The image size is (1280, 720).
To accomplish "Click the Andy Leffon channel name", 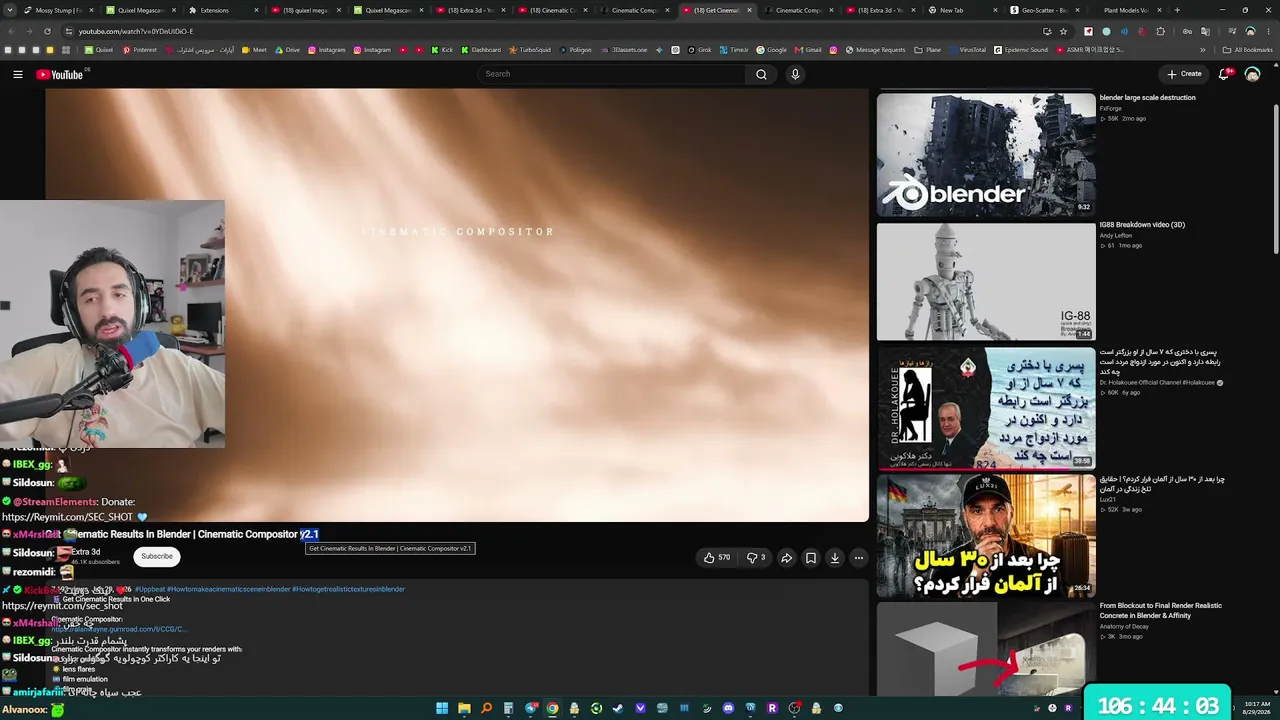I will (1116, 236).
